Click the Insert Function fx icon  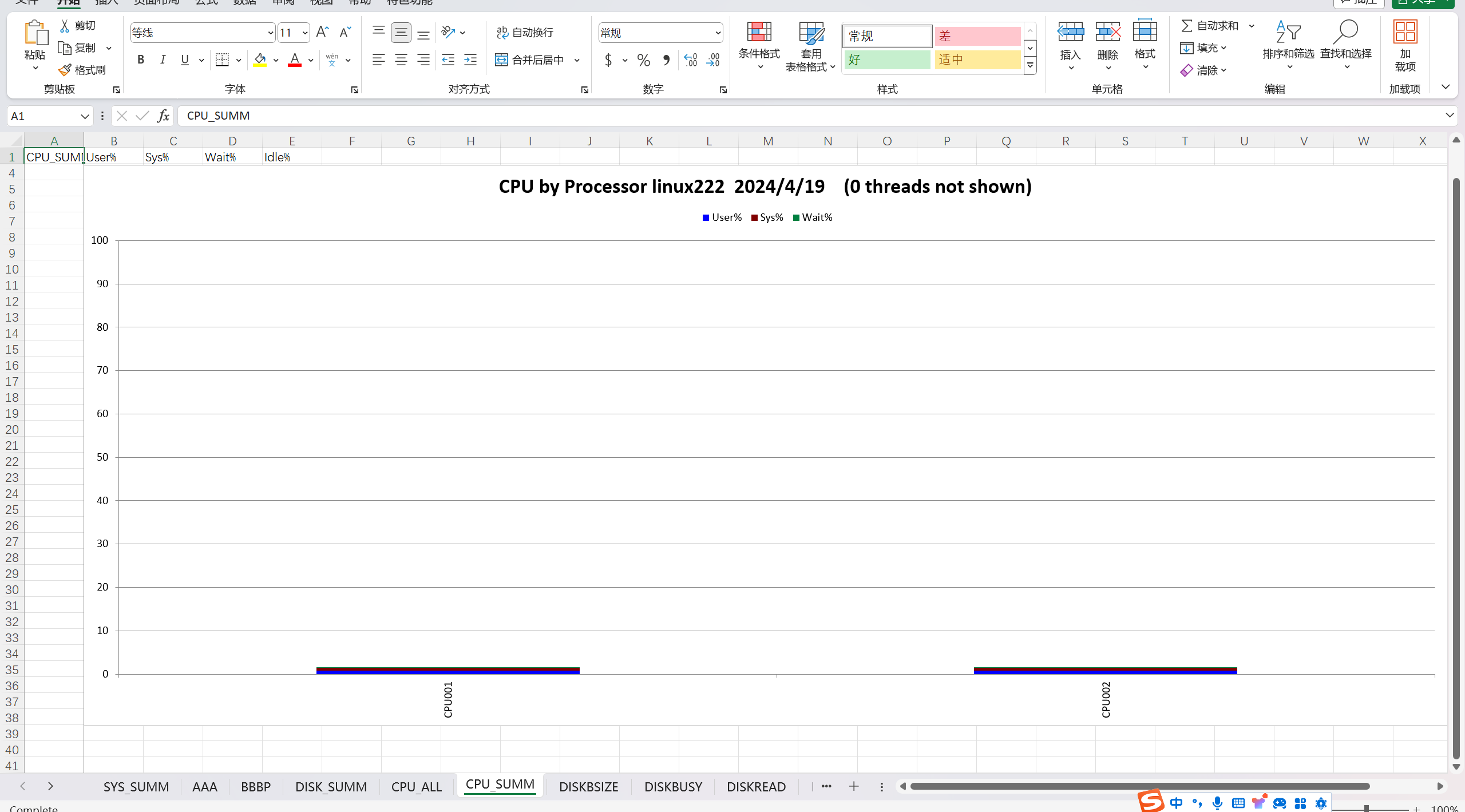coord(163,116)
